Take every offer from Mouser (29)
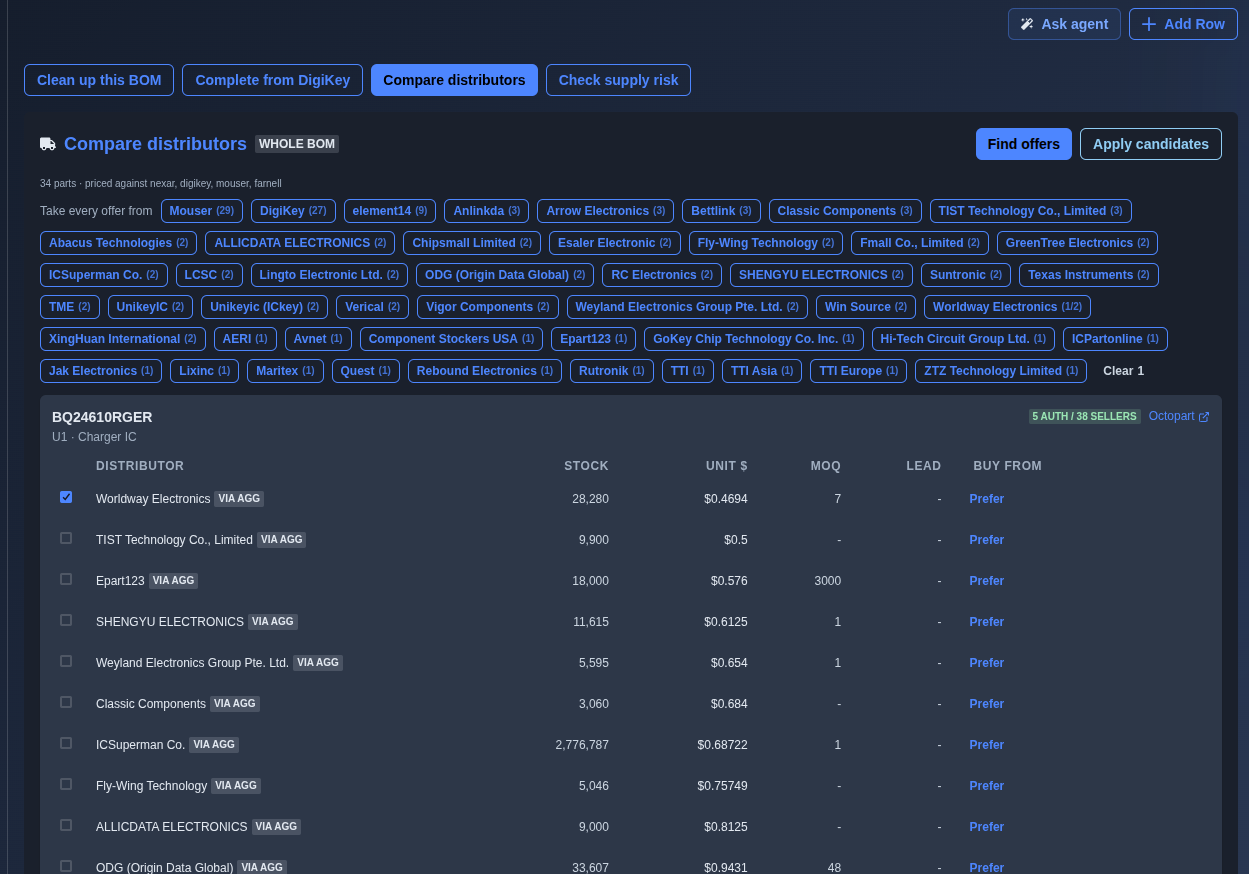This screenshot has height=874, width=1249. click(201, 211)
